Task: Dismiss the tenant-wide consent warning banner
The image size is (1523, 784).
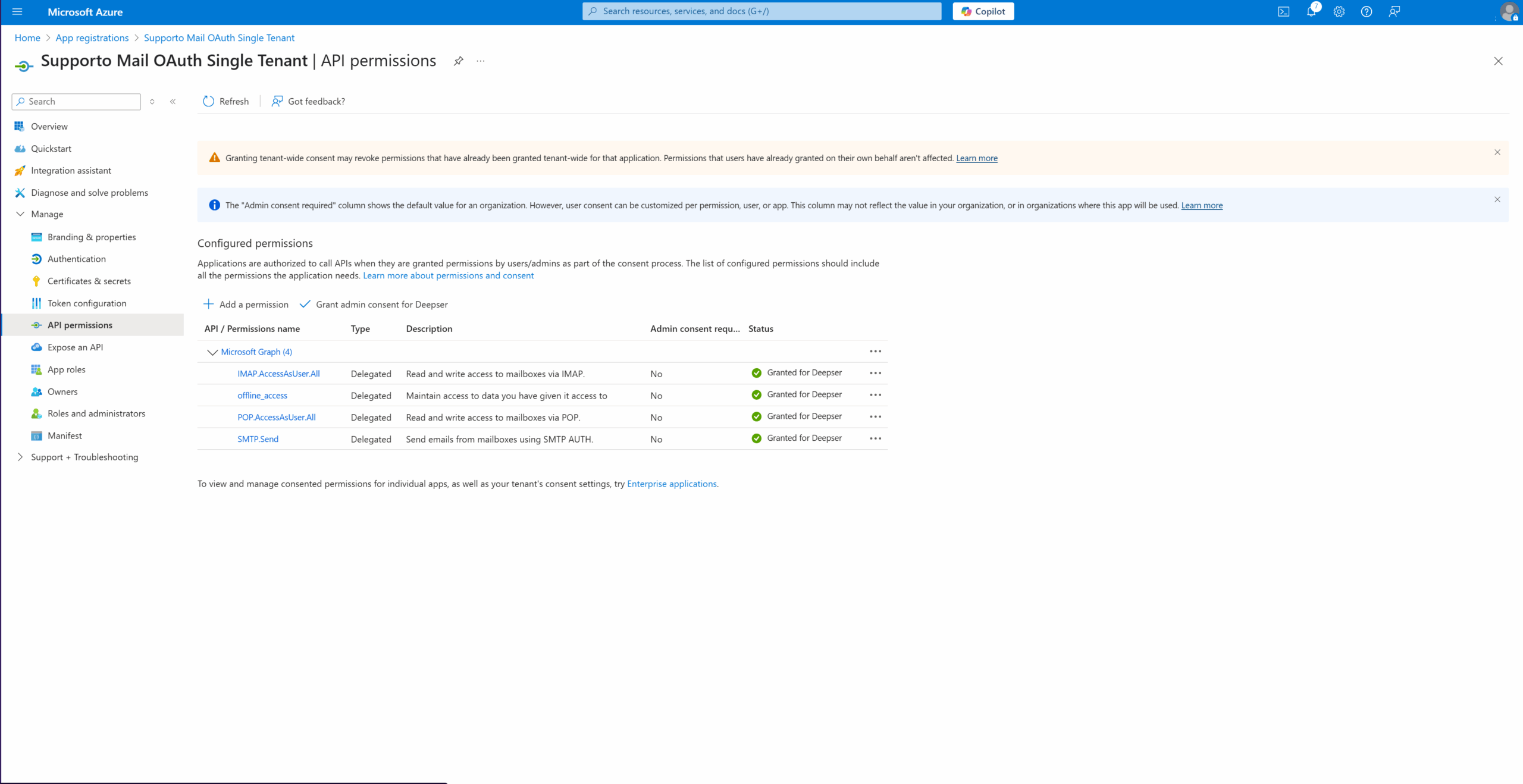Action: click(x=1497, y=152)
